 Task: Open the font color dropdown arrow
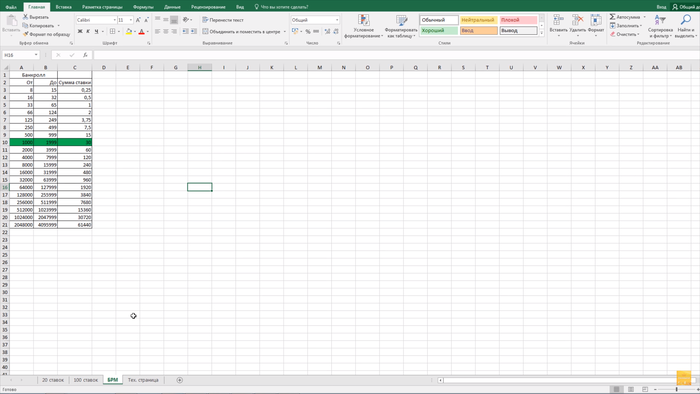pyautogui.click(x=147, y=32)
